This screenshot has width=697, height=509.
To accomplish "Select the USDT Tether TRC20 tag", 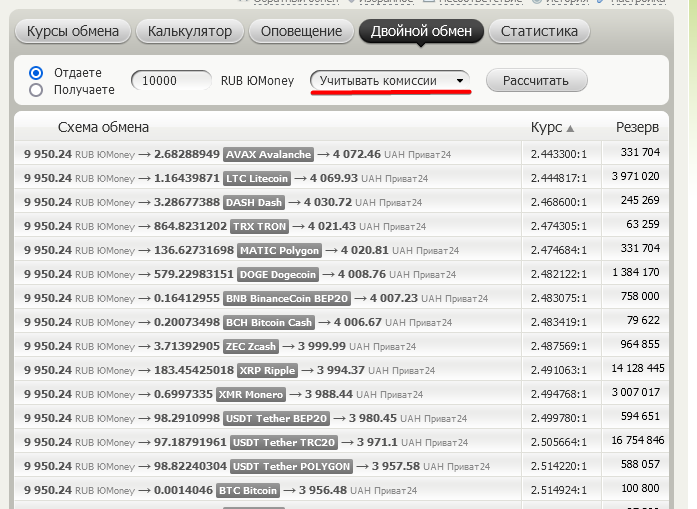I will click(284, 442).
